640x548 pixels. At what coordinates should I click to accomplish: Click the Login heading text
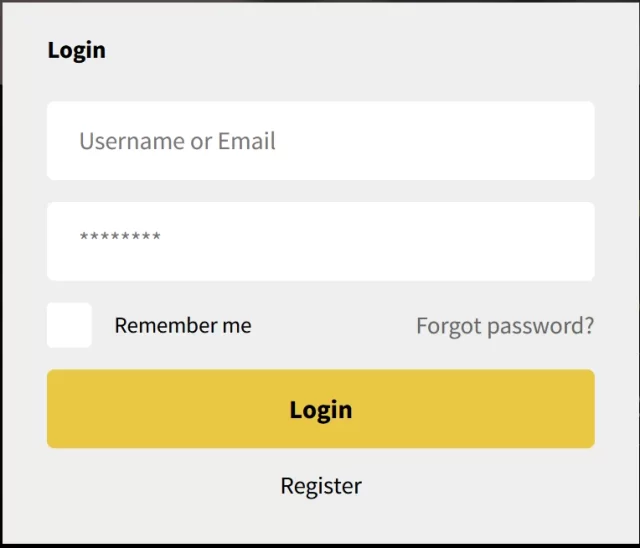point(76,50)
